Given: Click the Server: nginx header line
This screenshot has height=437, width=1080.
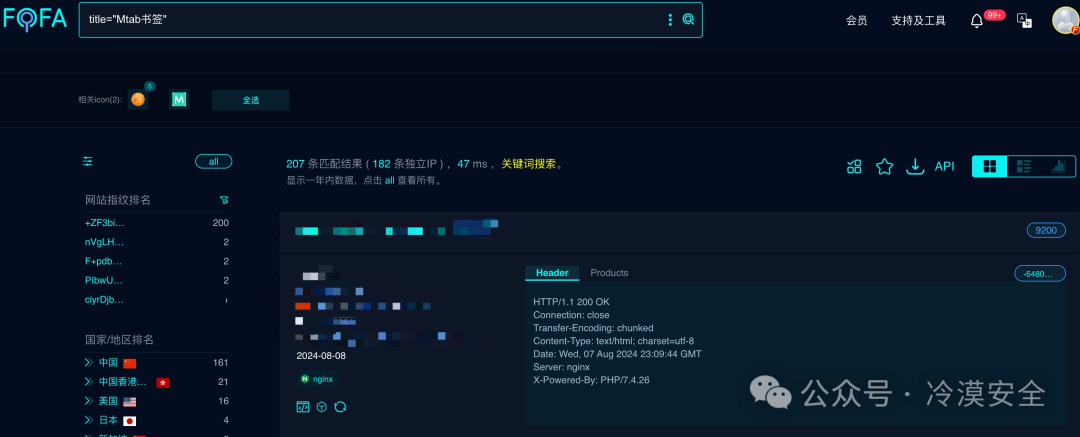Looking at the screenshot, I should (x=561, y=367).
